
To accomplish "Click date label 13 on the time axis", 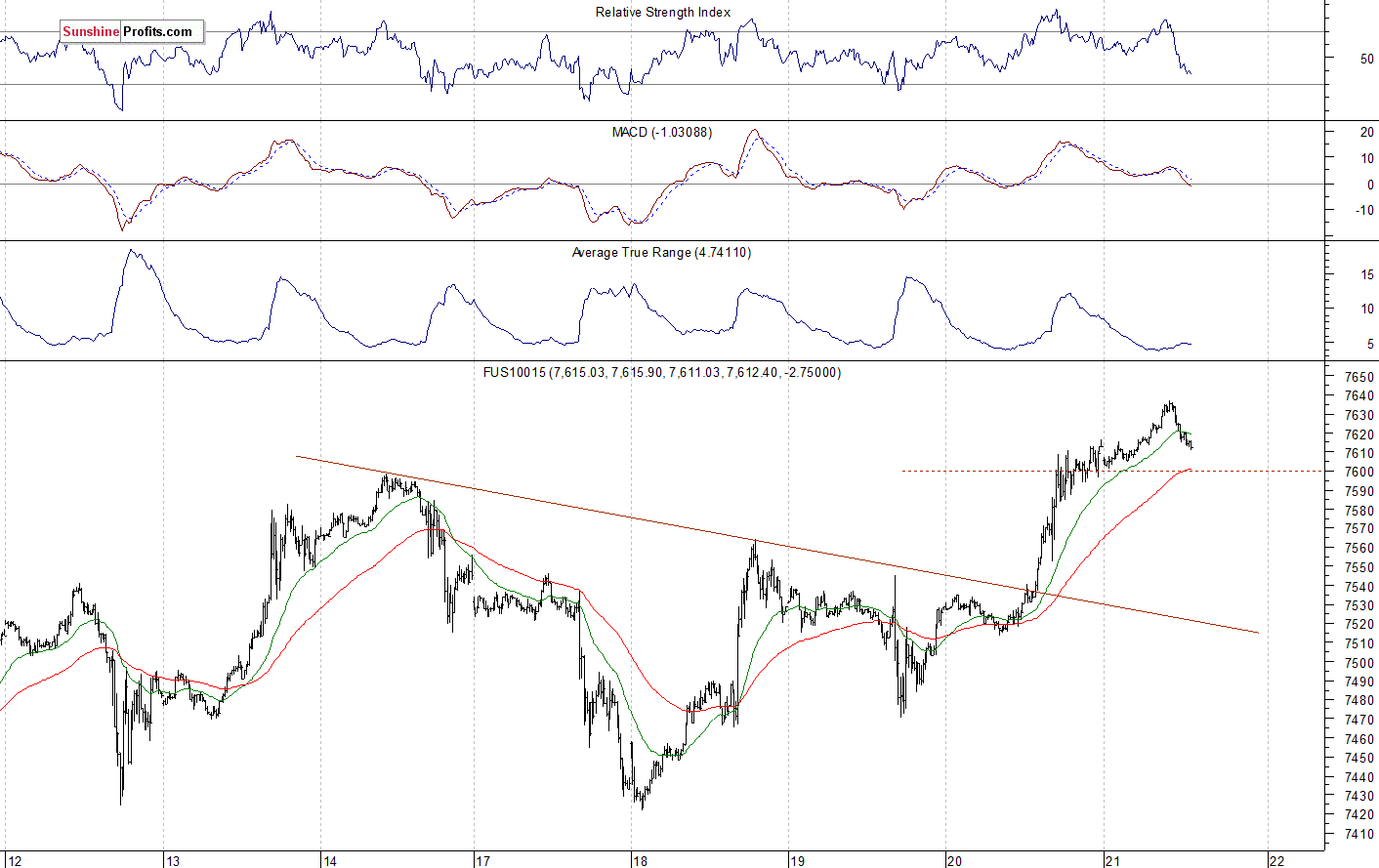I will 173,861.
